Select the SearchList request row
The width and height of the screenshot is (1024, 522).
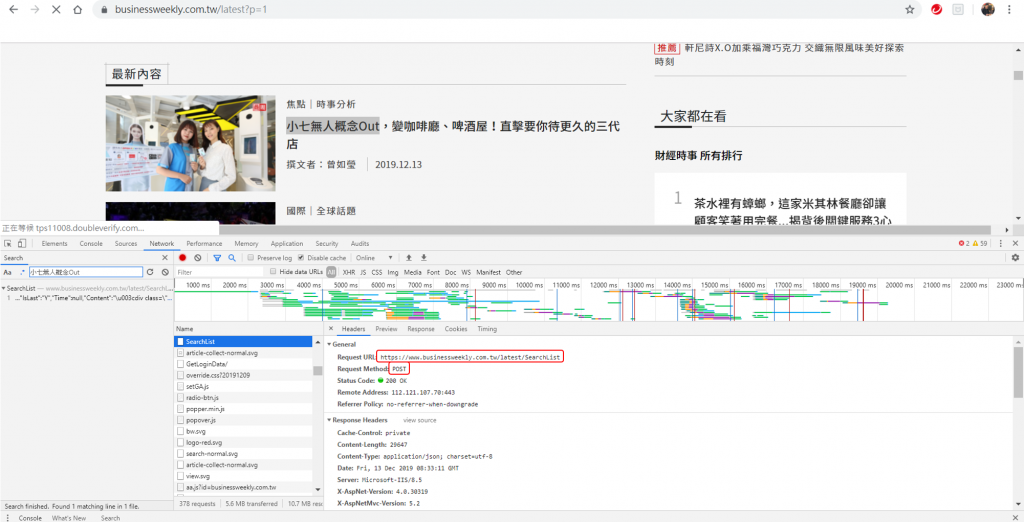tap(244, 342)
